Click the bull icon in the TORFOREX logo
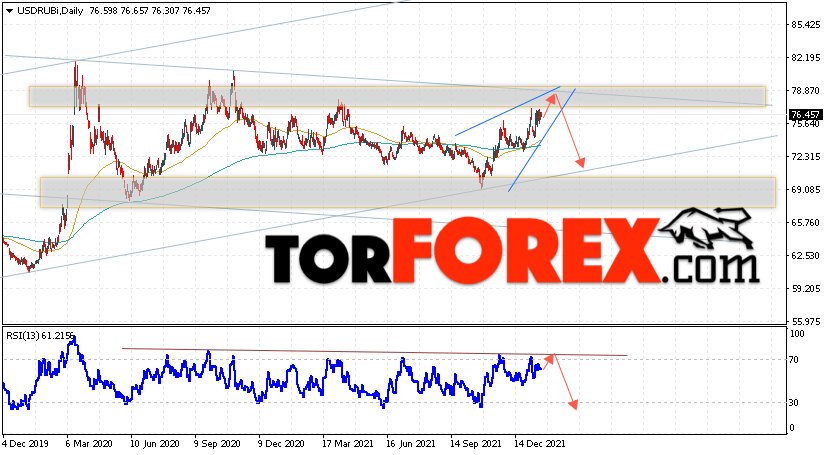827x455 pixels. (713, 231)
